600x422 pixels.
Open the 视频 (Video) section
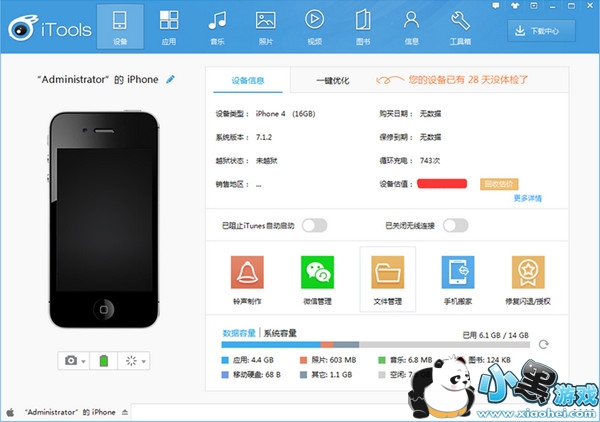tap(315, 27)
